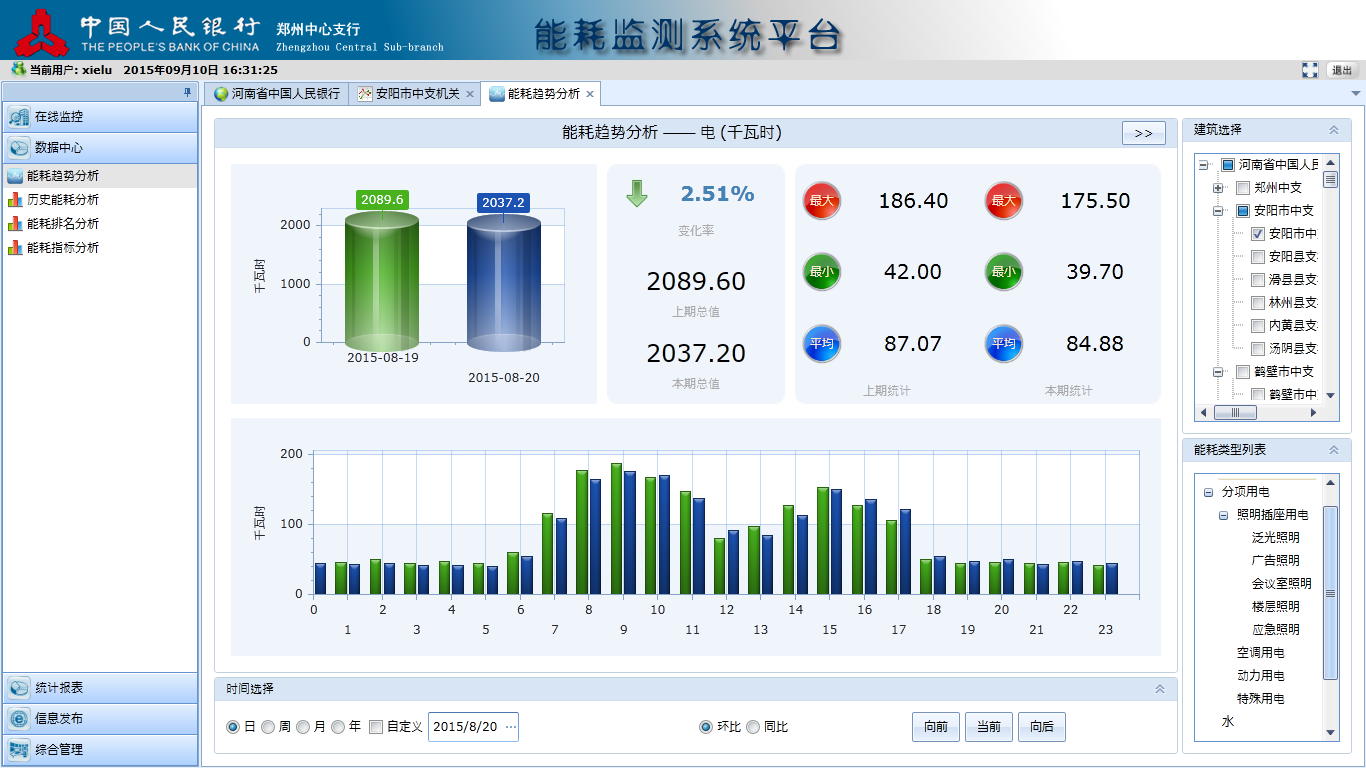
Task: Open 统计报表 section at bottom
Action: pos(100,688)
